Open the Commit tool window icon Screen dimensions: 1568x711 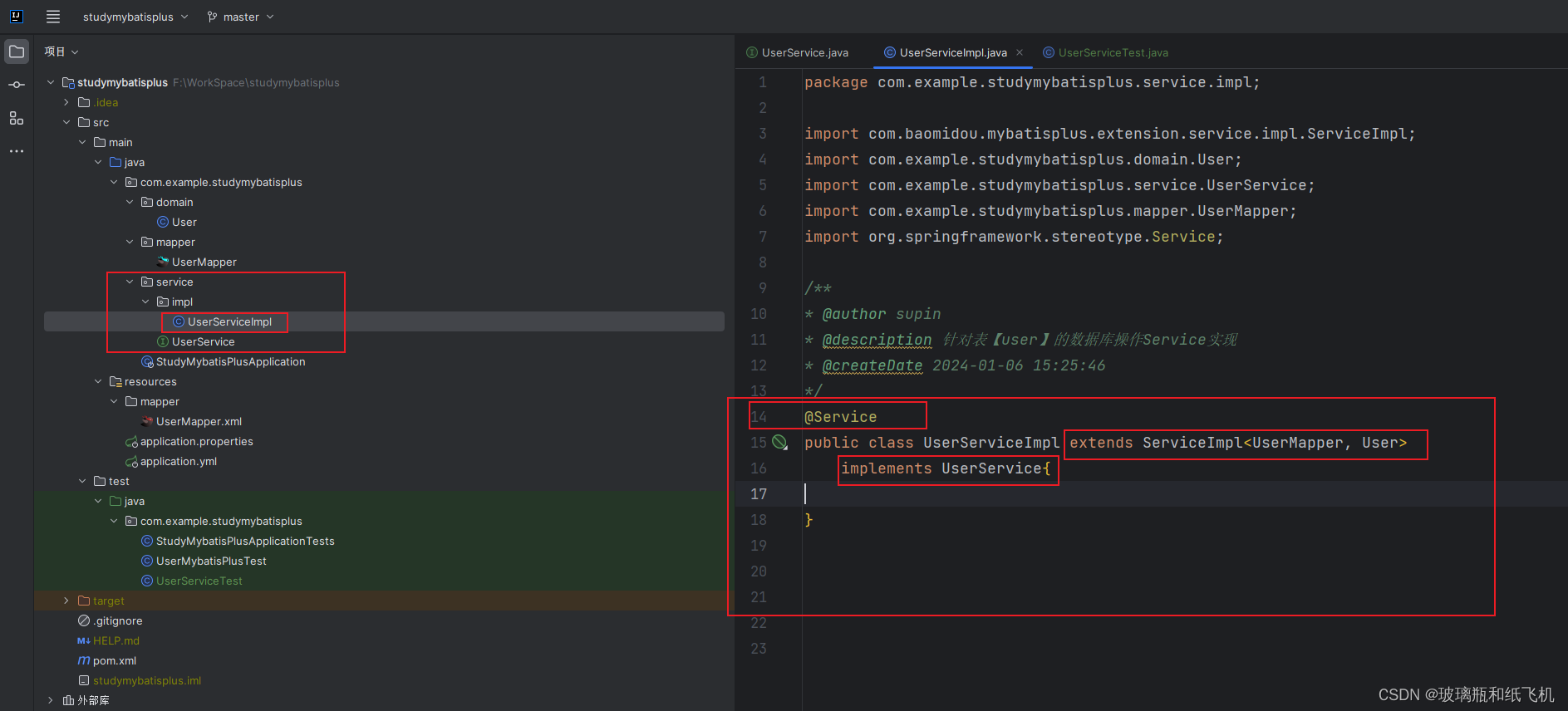(17, 85)
